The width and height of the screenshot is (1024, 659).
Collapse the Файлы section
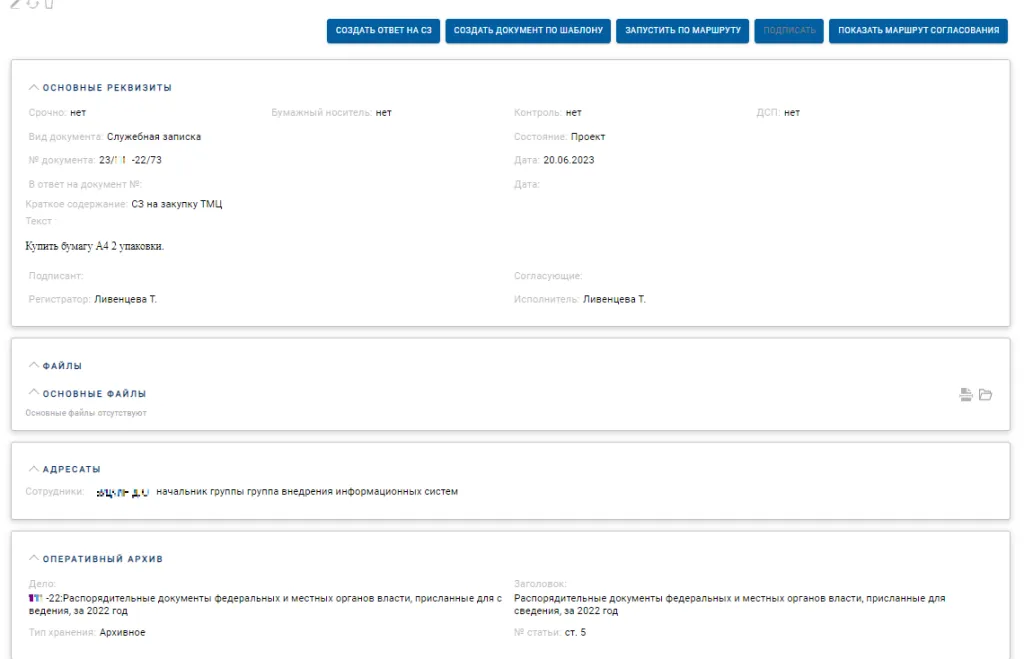34,366
